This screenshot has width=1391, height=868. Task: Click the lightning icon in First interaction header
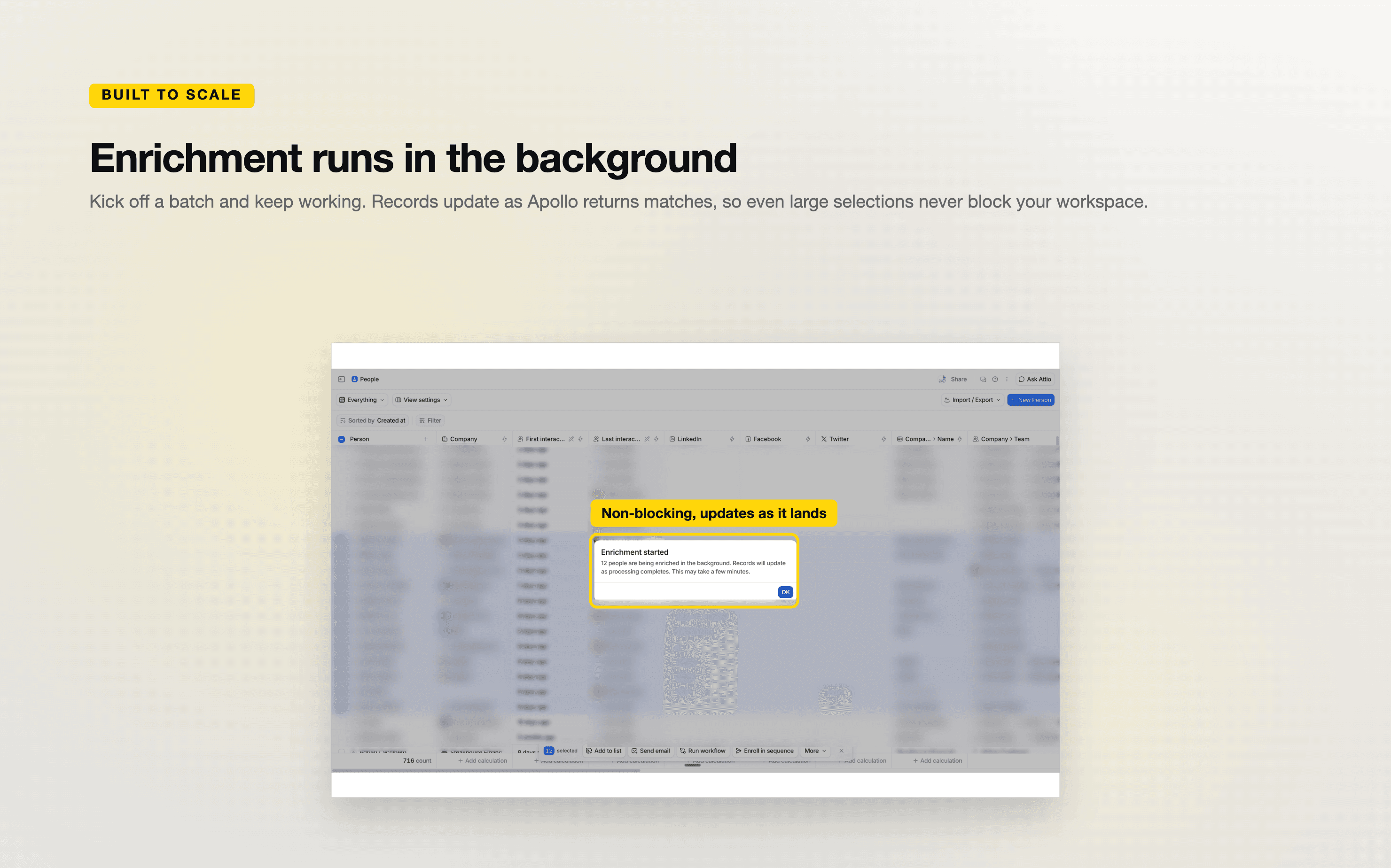pyautogui.click(x=580, y=439)
